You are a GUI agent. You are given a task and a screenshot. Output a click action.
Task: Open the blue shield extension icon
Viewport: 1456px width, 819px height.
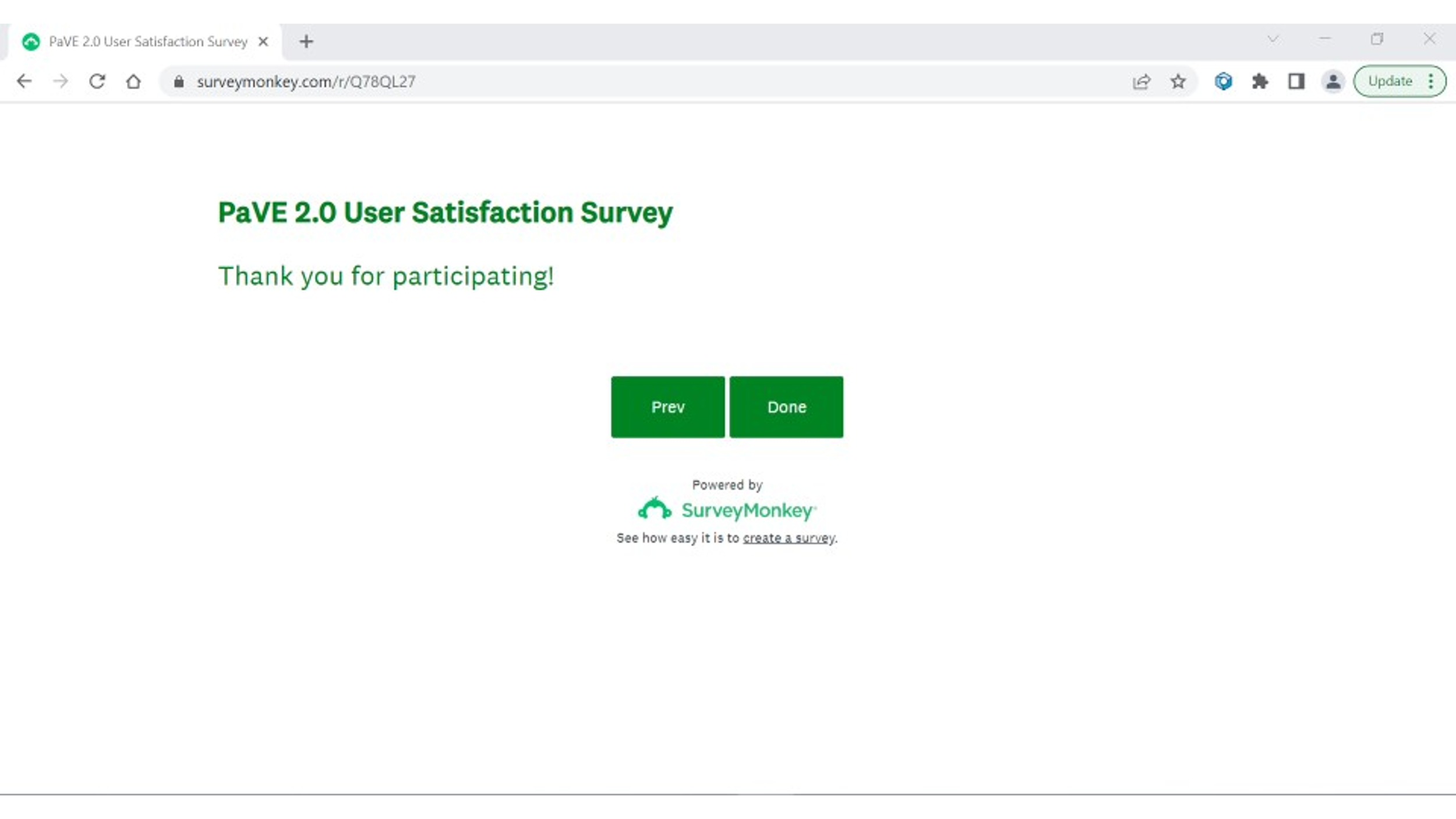[1223, 81]
